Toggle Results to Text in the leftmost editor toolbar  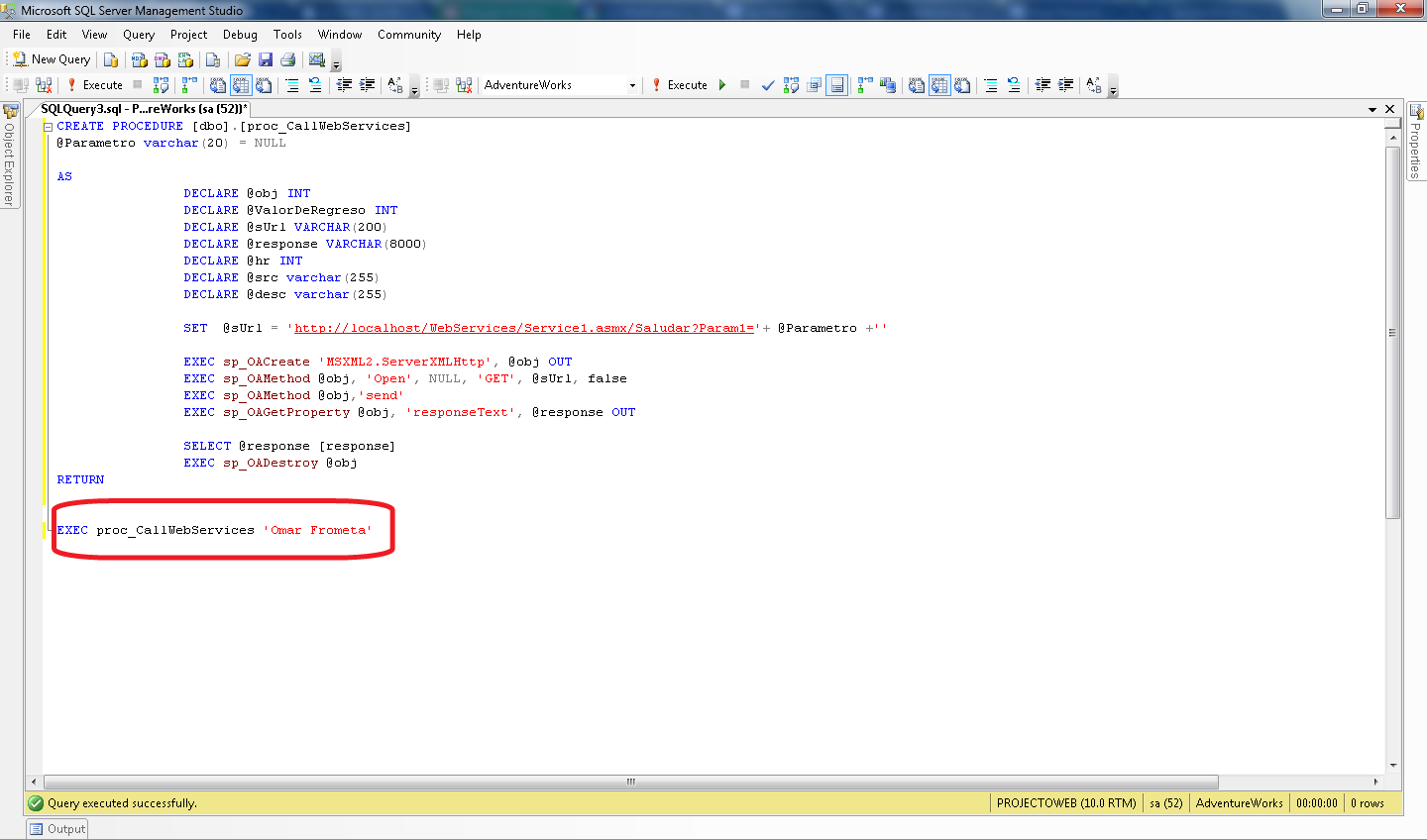[x=218, y=85]
